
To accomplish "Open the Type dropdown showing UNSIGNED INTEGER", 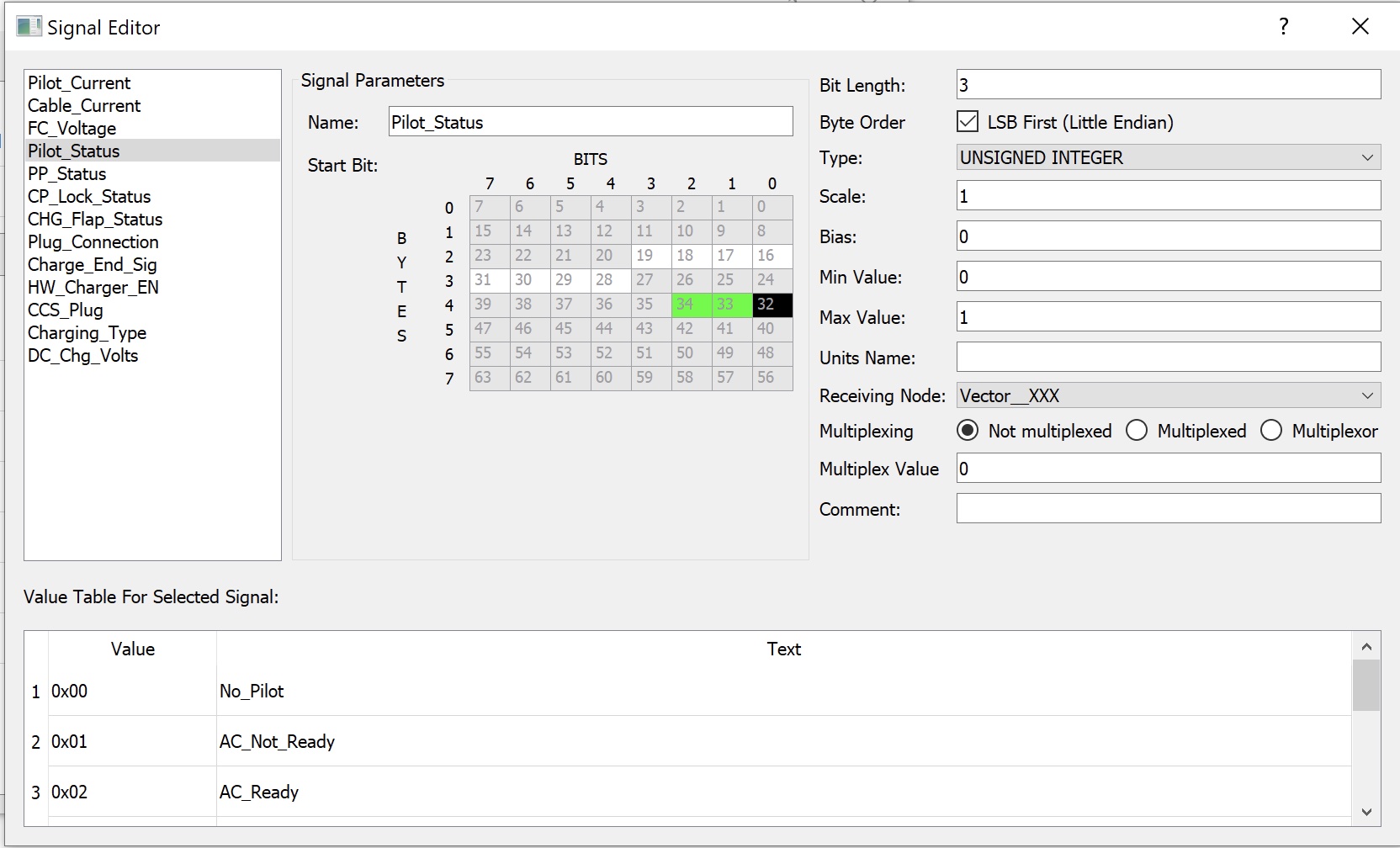I will point(1168,157).
